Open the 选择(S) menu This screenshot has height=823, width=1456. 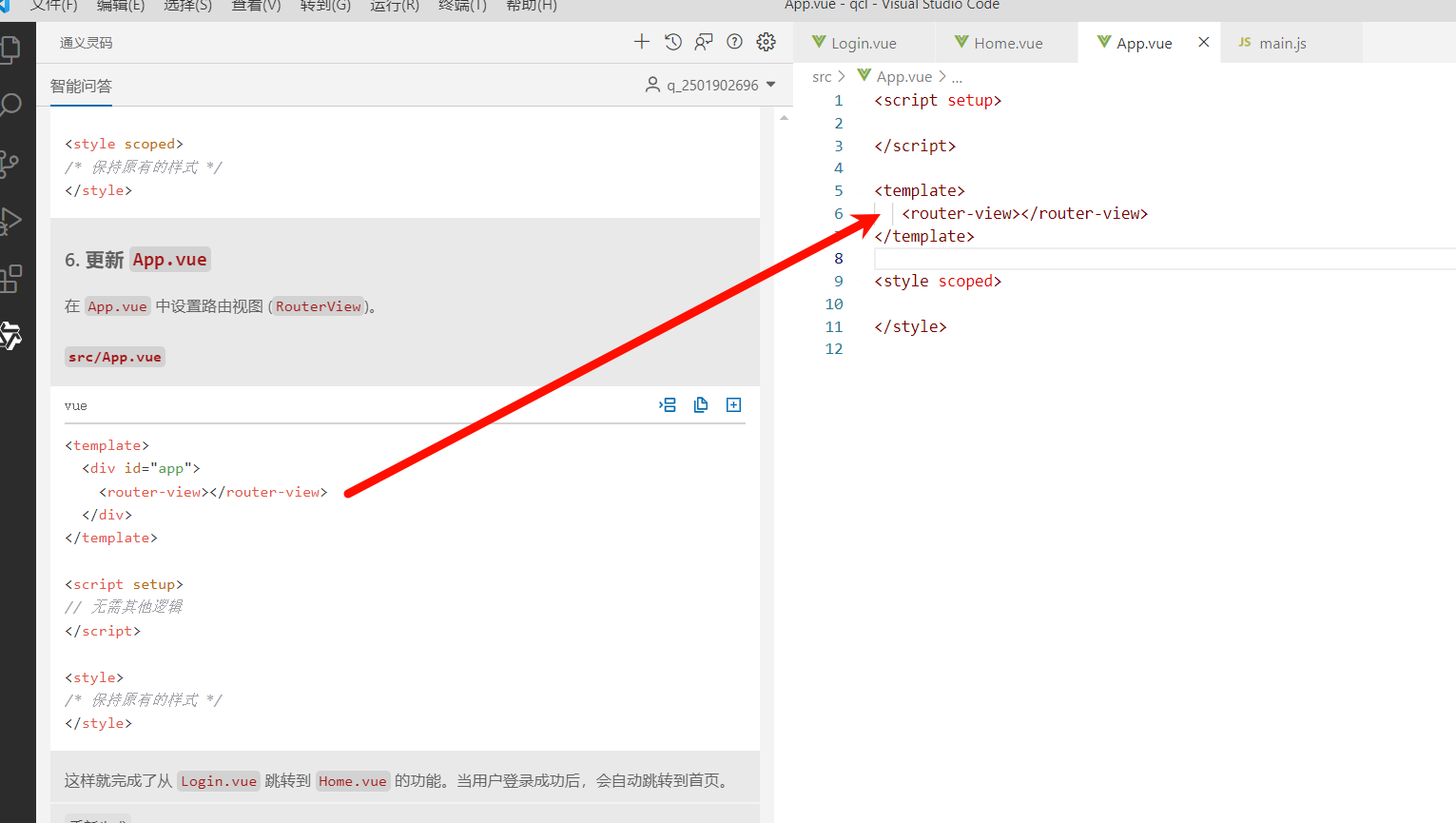(187, 6)
